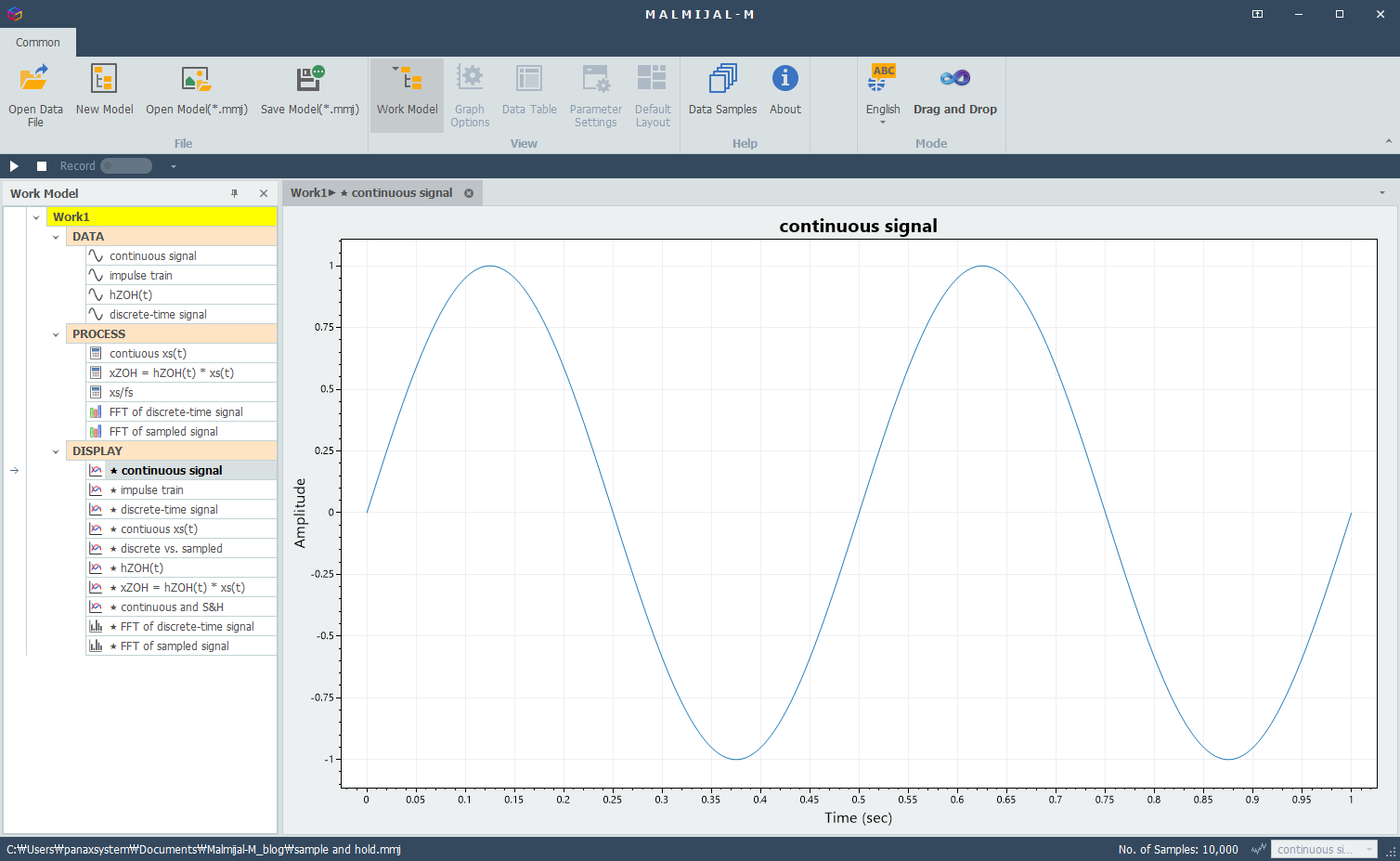The height and width of the screenshot is (861, 1400).
Task: Click the Amplitude axis label
Action: click(x=300, y=513)
